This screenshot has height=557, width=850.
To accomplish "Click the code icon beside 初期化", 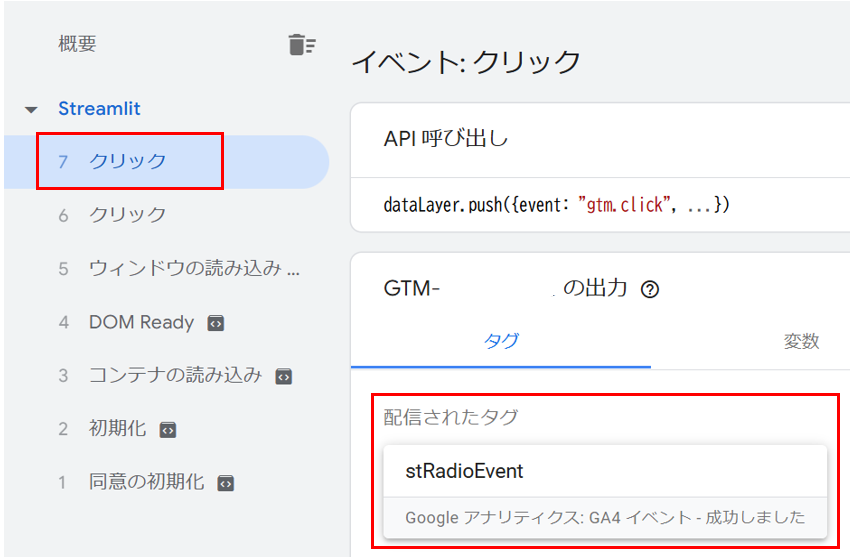I will 168,430.
